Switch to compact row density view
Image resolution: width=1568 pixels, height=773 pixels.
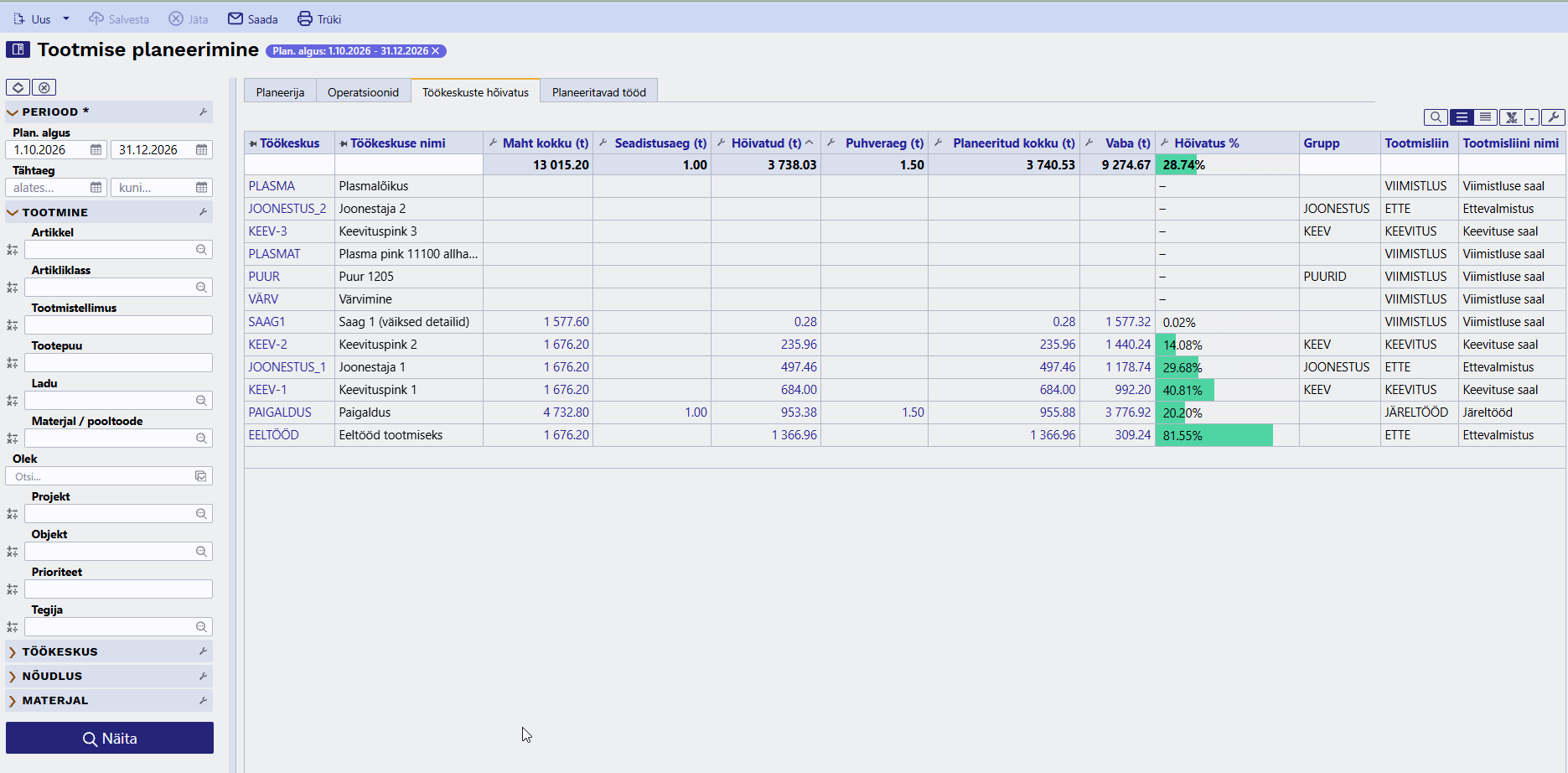click(1485, 117)
